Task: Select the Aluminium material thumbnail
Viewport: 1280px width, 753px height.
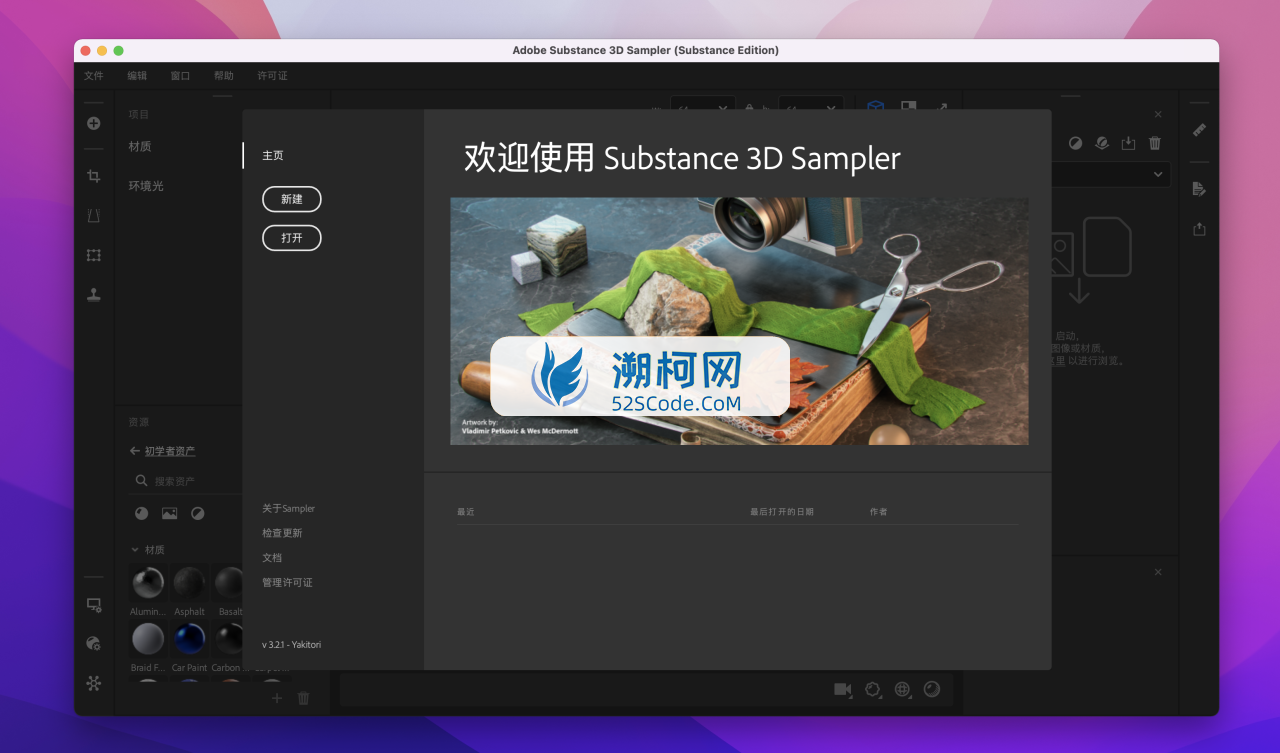Action: (x=148, y=582)
